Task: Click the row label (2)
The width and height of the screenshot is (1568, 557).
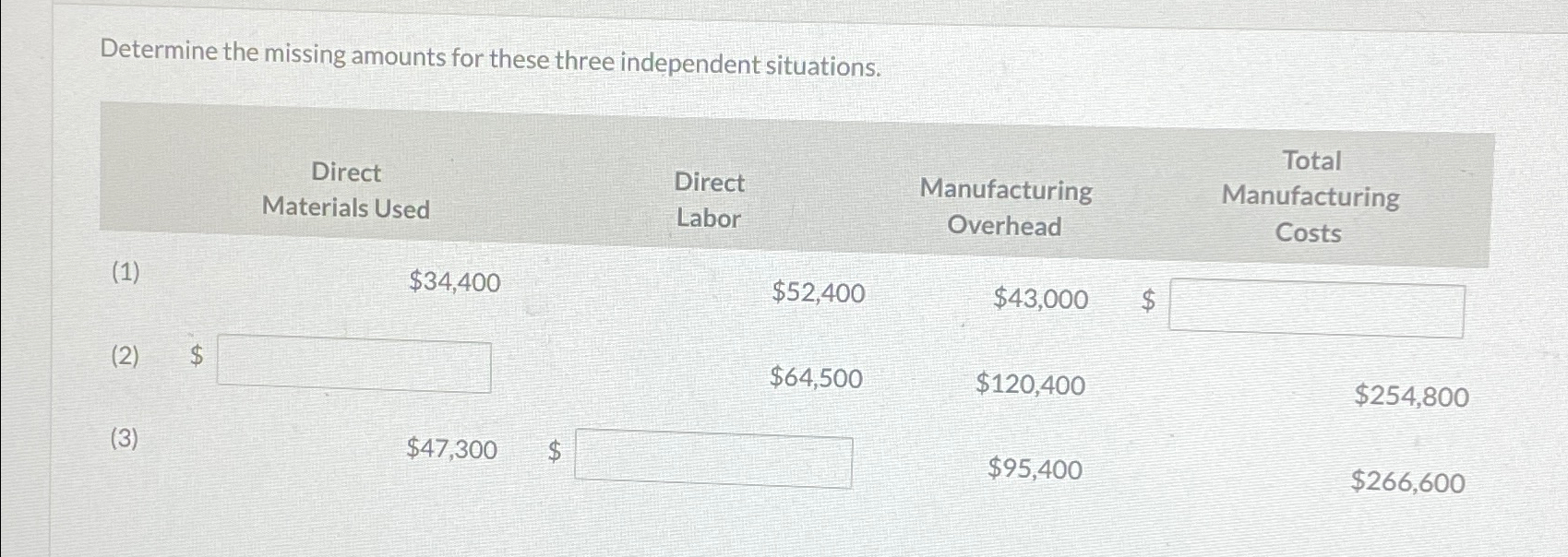Action: (x=123, y=358)
